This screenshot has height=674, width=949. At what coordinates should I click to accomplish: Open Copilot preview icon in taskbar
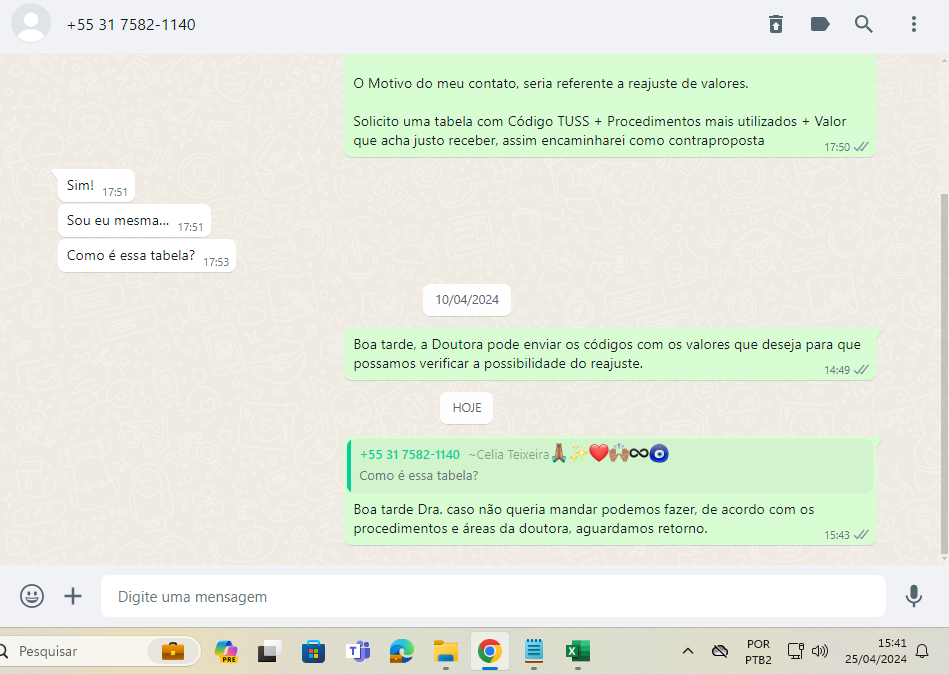[x=226, y=651]
